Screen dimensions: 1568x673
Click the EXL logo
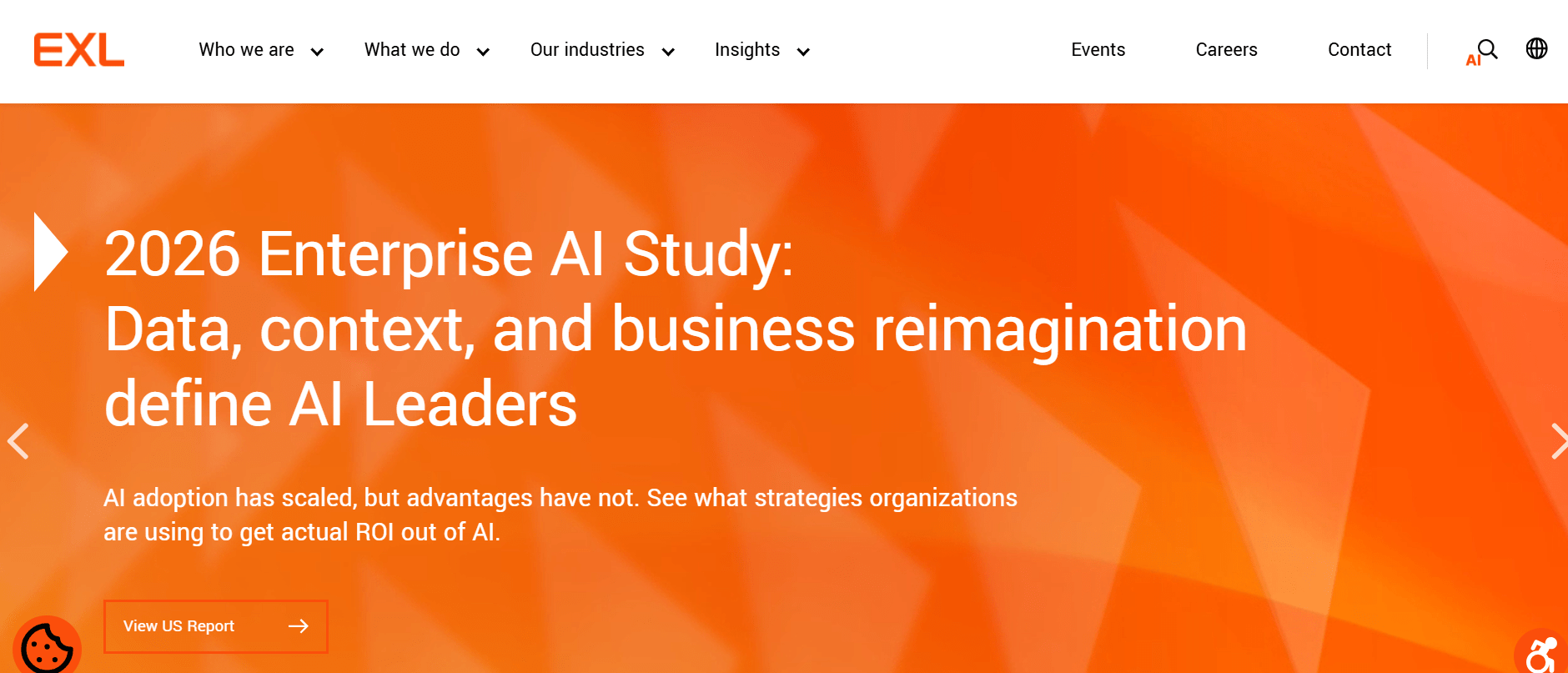79,50
